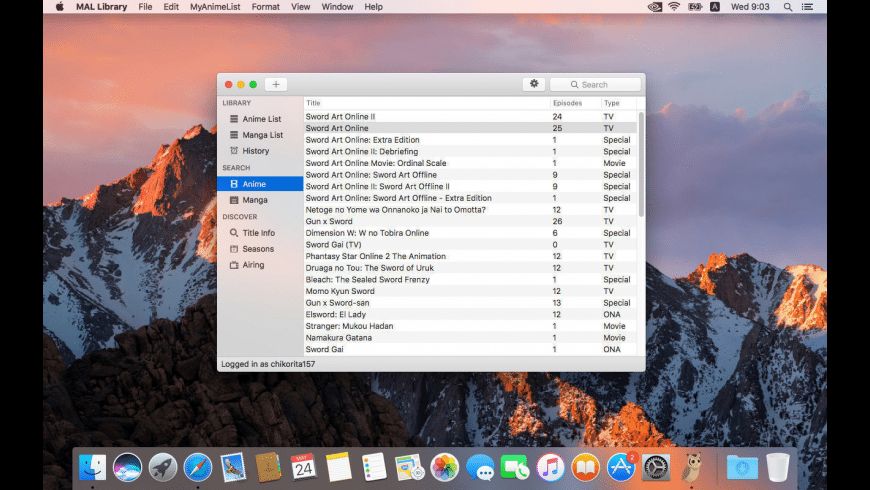Select the Sword Art Online row with 25 episodes

[x=471, y=128]
